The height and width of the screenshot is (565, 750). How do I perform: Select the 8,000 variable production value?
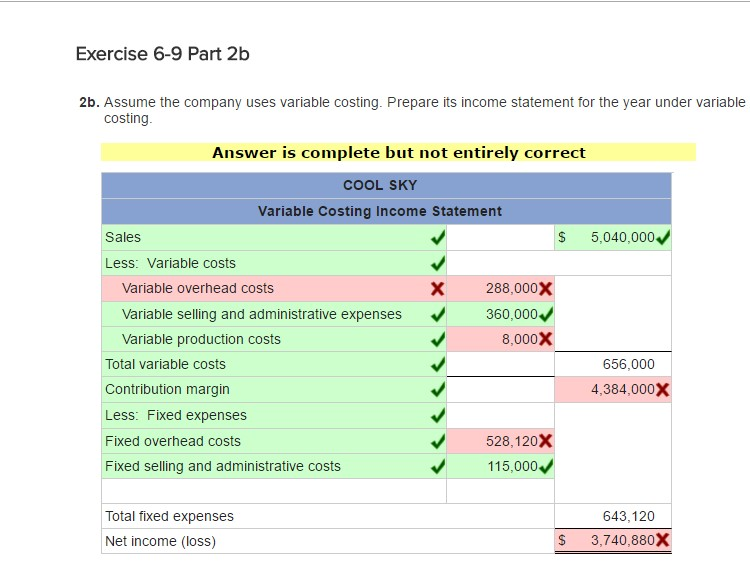pos(520,339)
